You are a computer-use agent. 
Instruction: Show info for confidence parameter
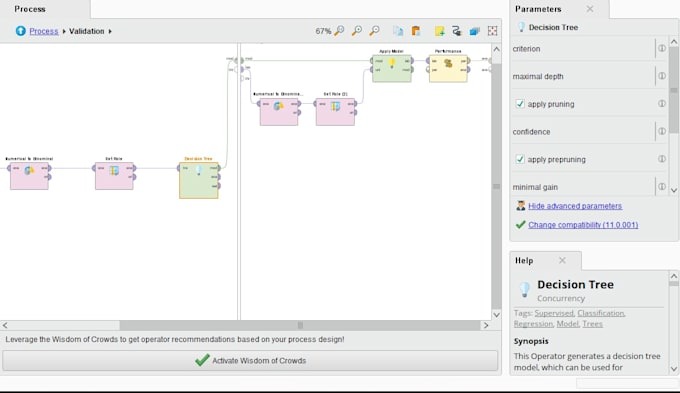pos(661,131)
